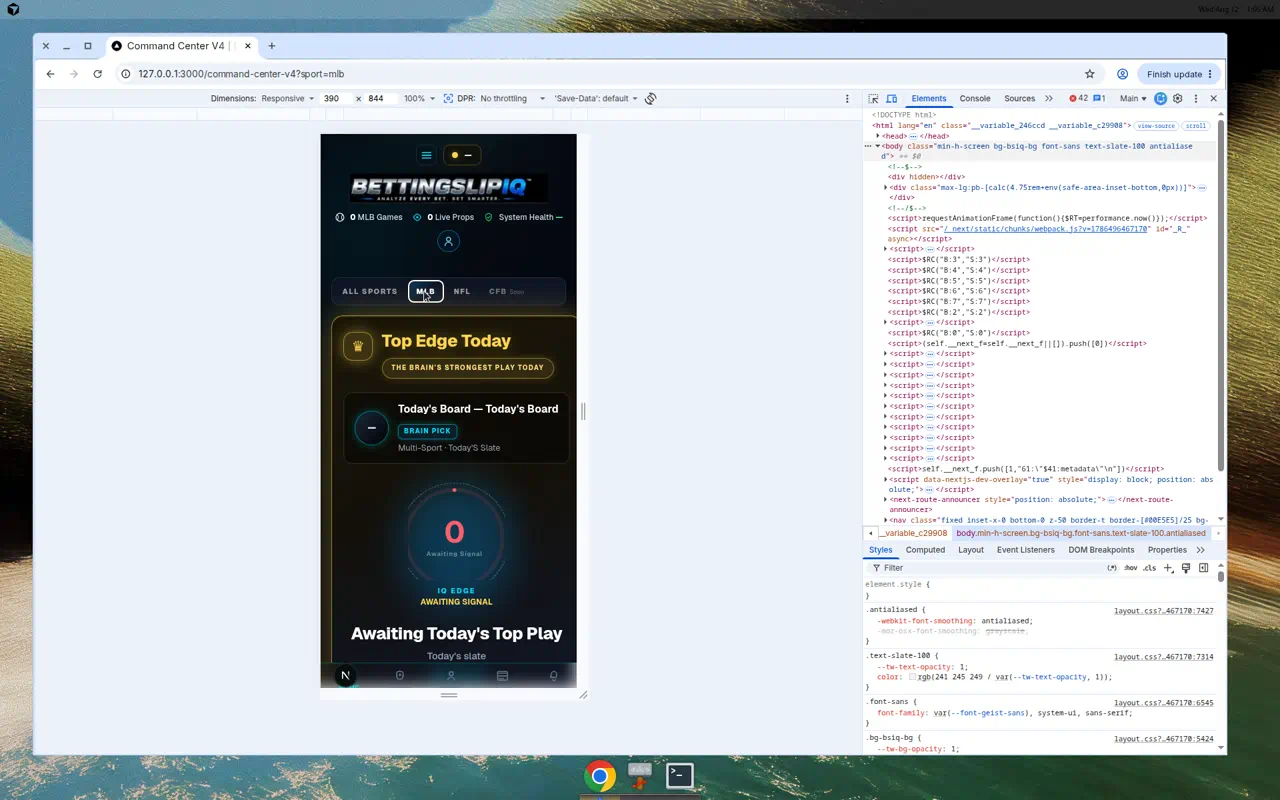Collapse the body element node
Viewport: 1280px width, 800px height.
coord(878,146)
